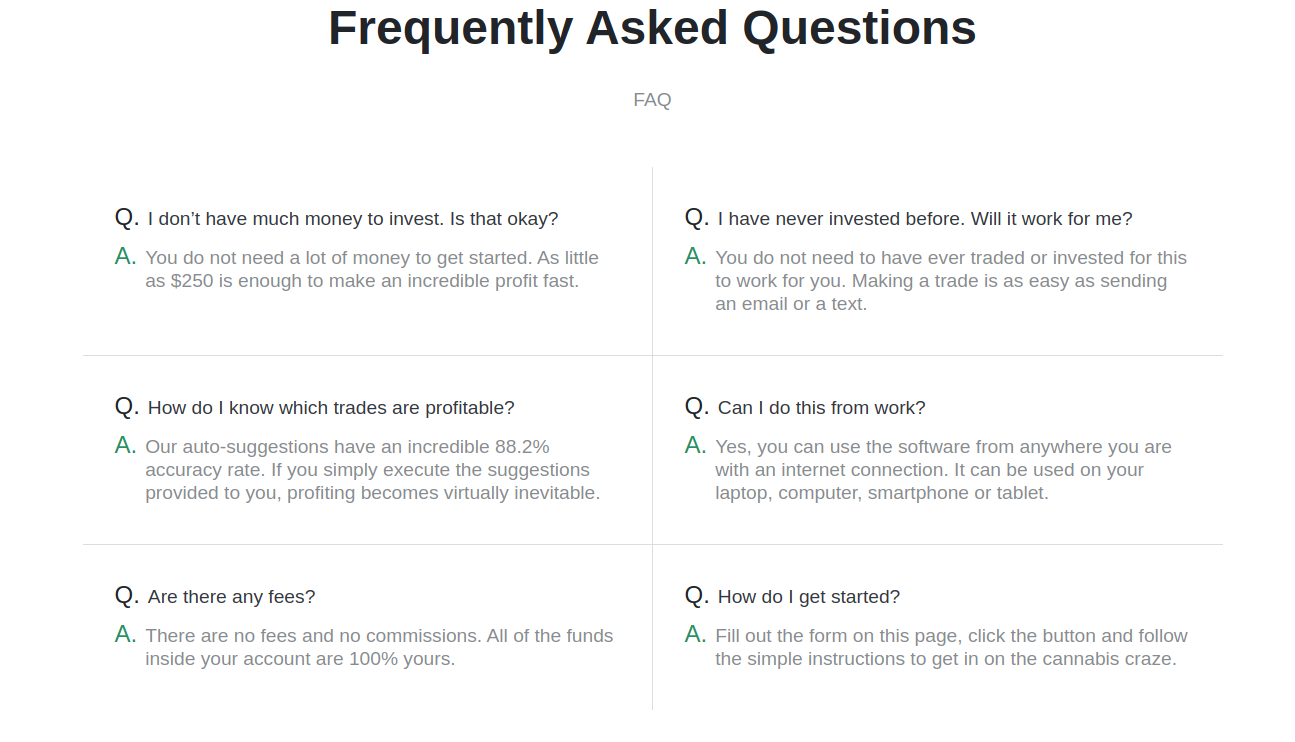The width and height of the screenshot is (1295, 742).
Task: Click the 'Frequently Asked Questions' heading
Action: coord(652,28)
